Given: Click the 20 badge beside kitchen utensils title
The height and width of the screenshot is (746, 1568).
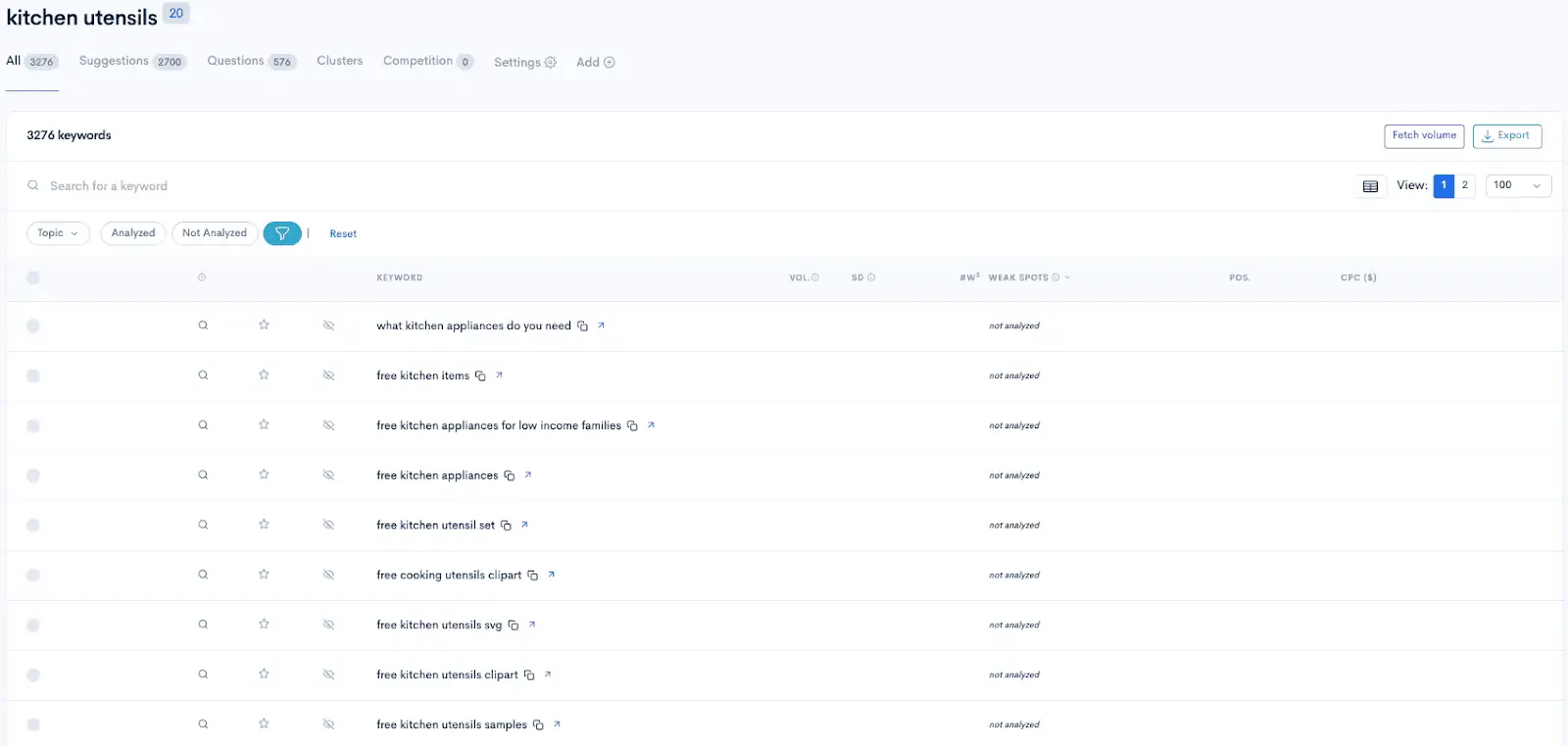Looking at the screenshot, I should [176, 13].
